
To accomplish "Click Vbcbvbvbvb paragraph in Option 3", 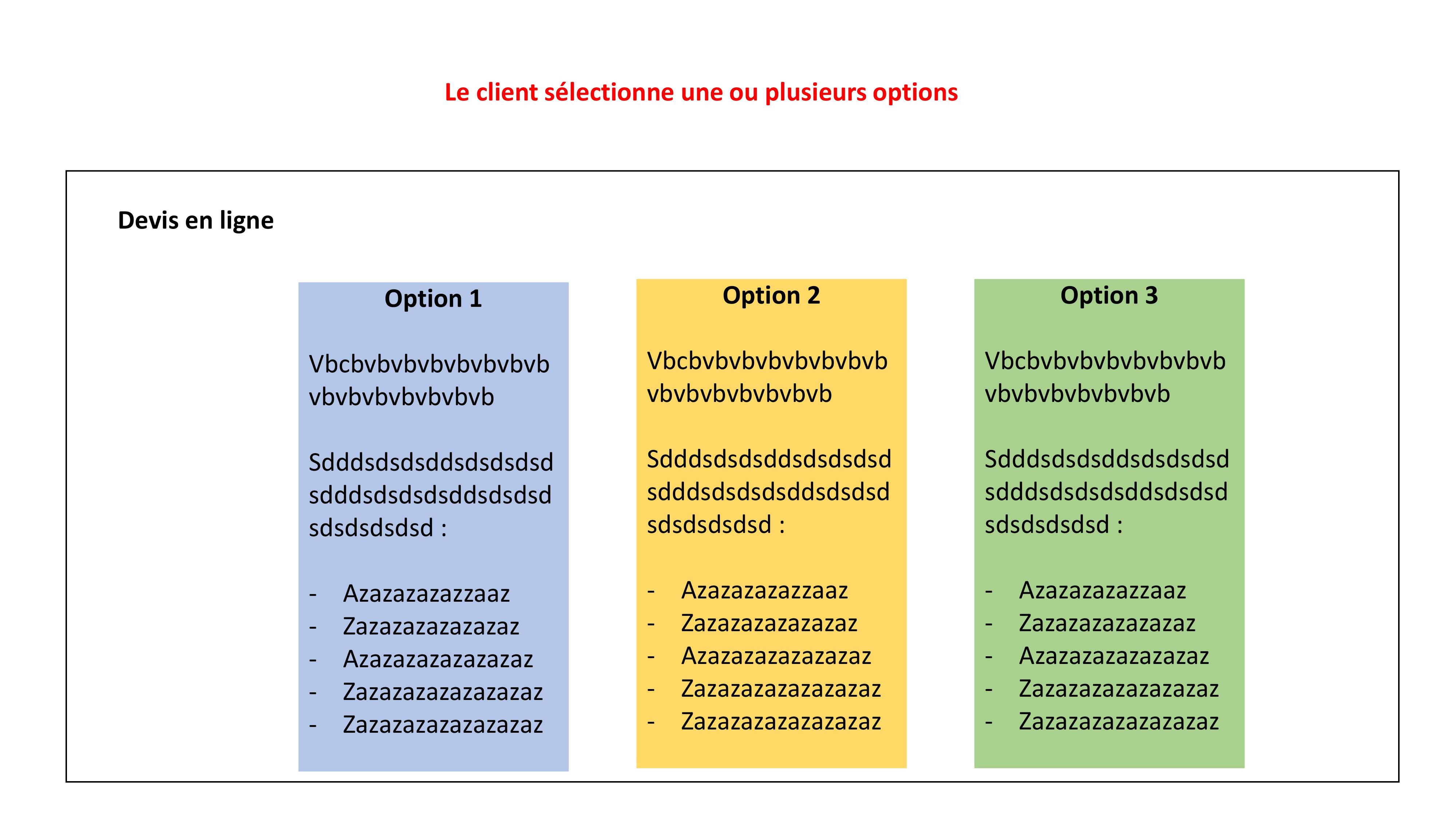I will point(1105,377).
